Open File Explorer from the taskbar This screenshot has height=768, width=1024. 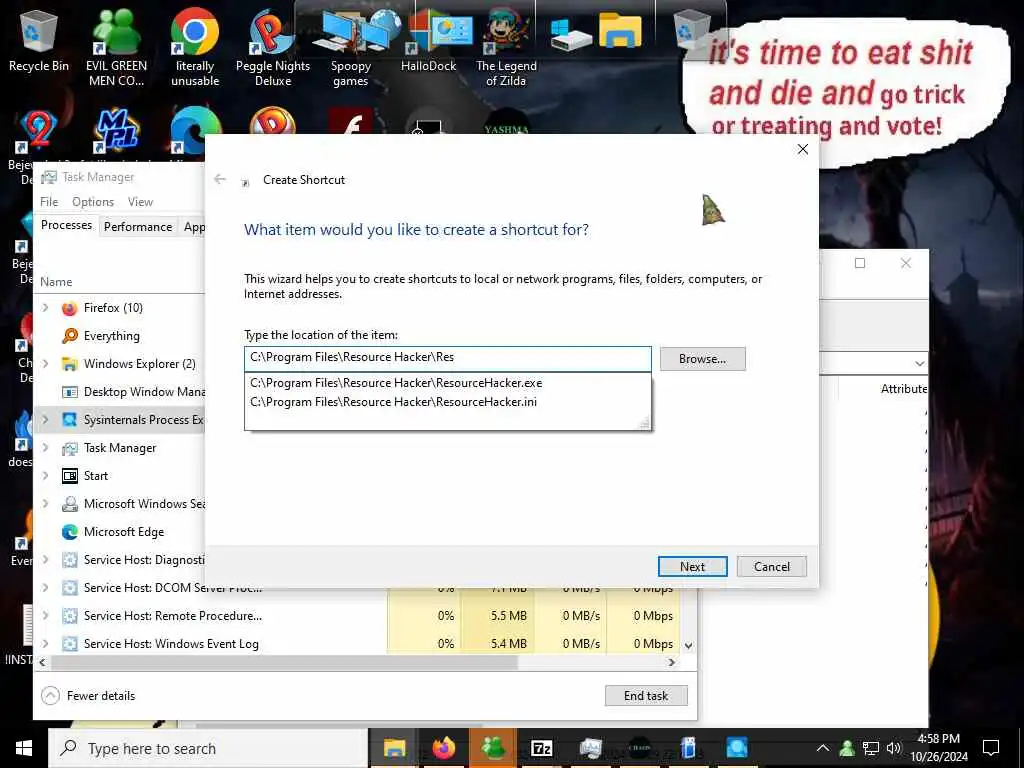pos(394,748)
